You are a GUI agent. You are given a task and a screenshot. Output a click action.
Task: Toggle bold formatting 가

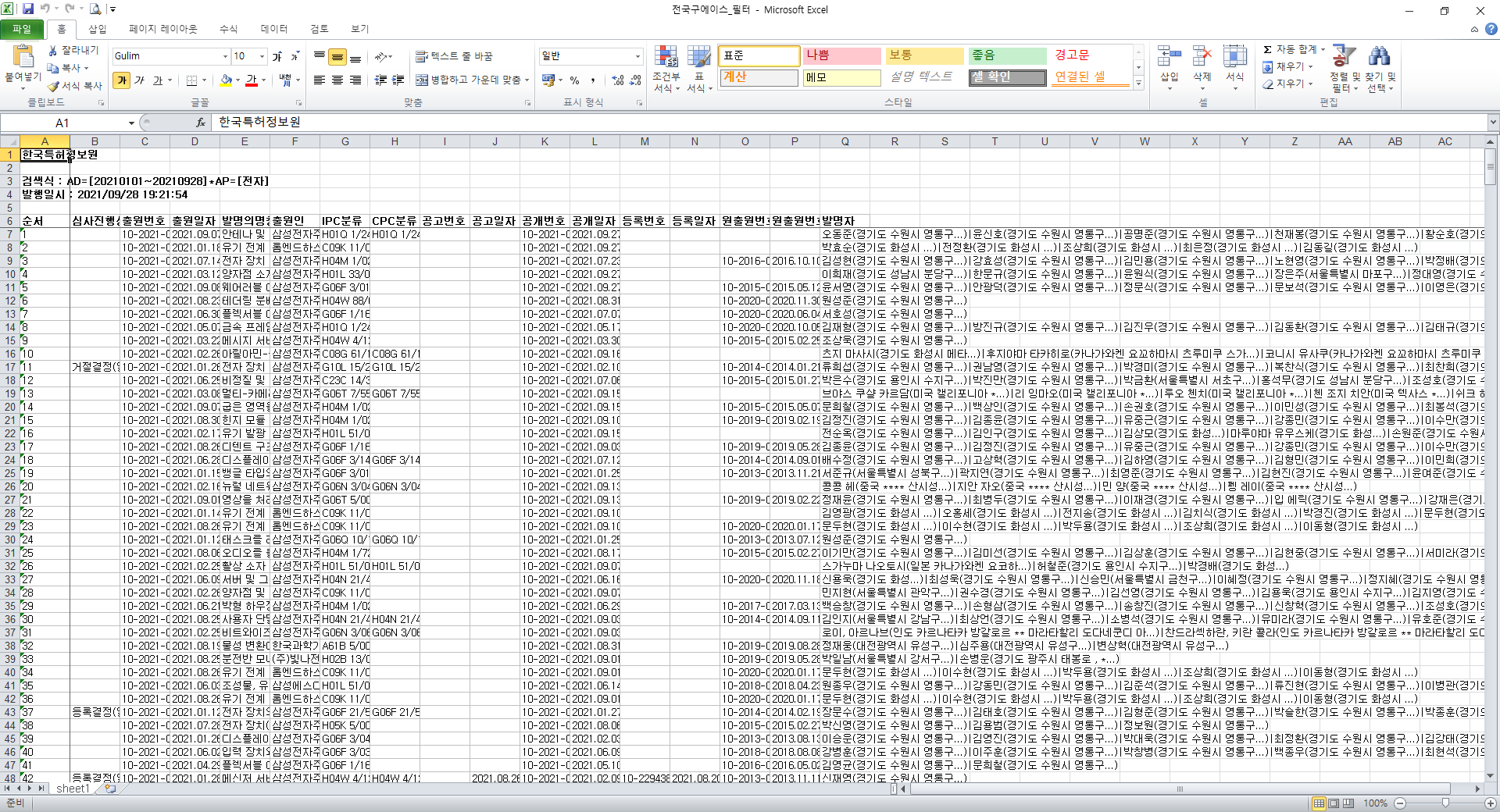[x=122, y=80]
